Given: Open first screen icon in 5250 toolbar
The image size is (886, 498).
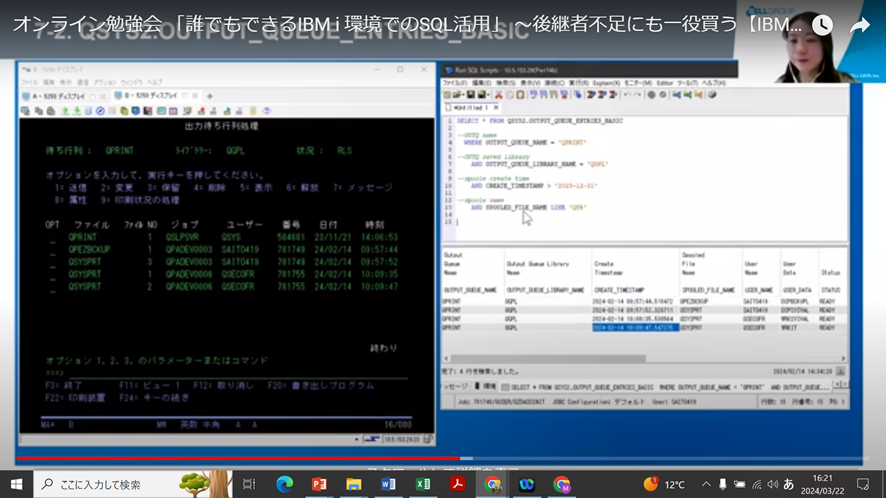Looking at the screenshot, I should click(25, 111).
